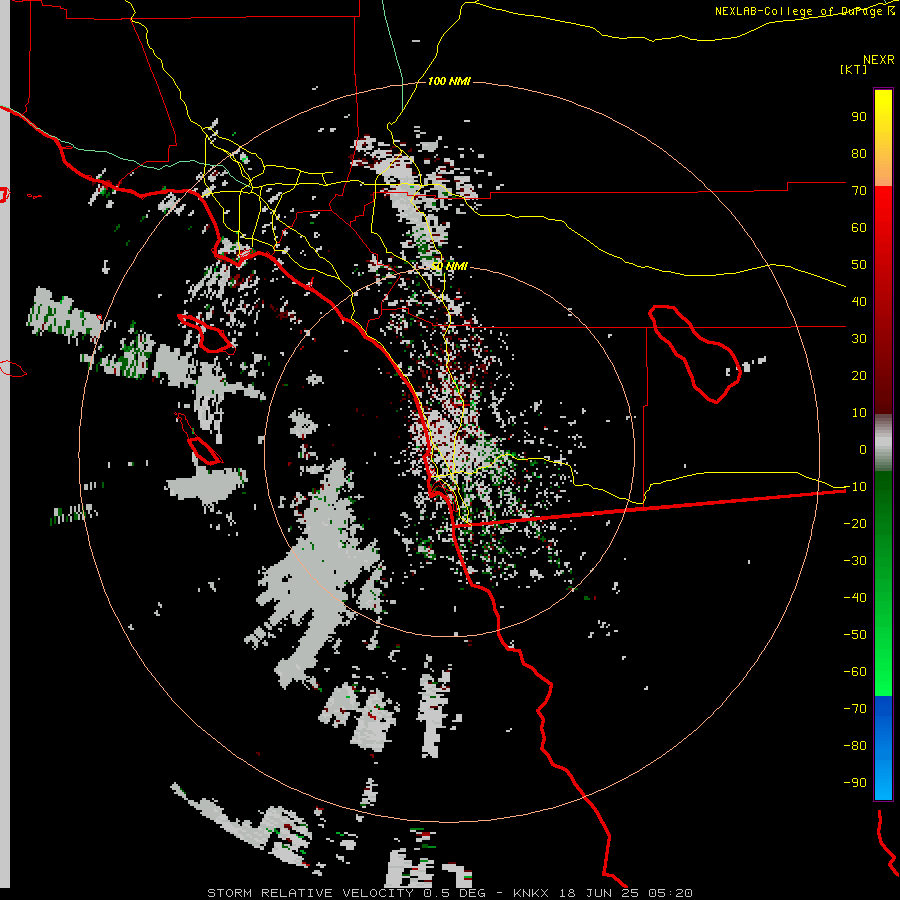Click the -60 knot scale label
The height and width of the screenshot is (900, 900).
point(855,672)
